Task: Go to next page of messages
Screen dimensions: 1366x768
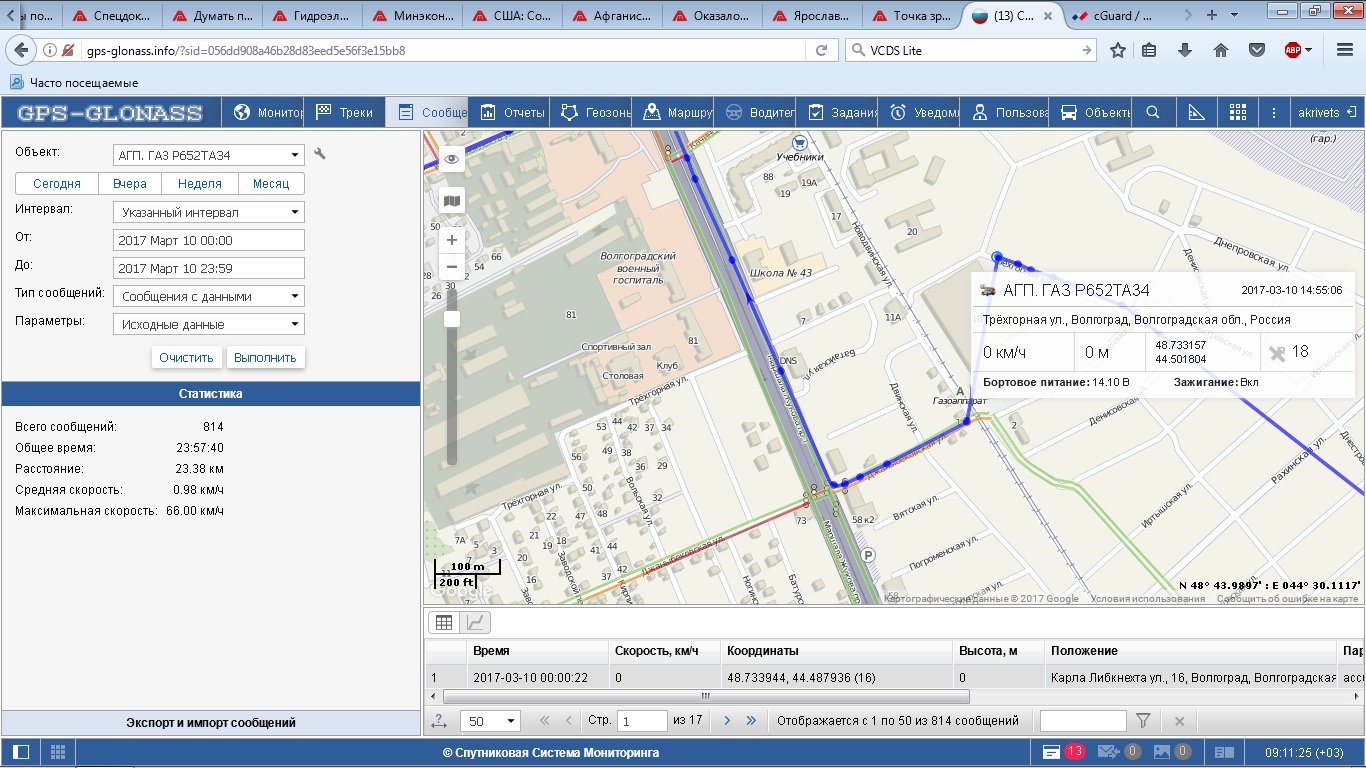Action: pos(727,720)
